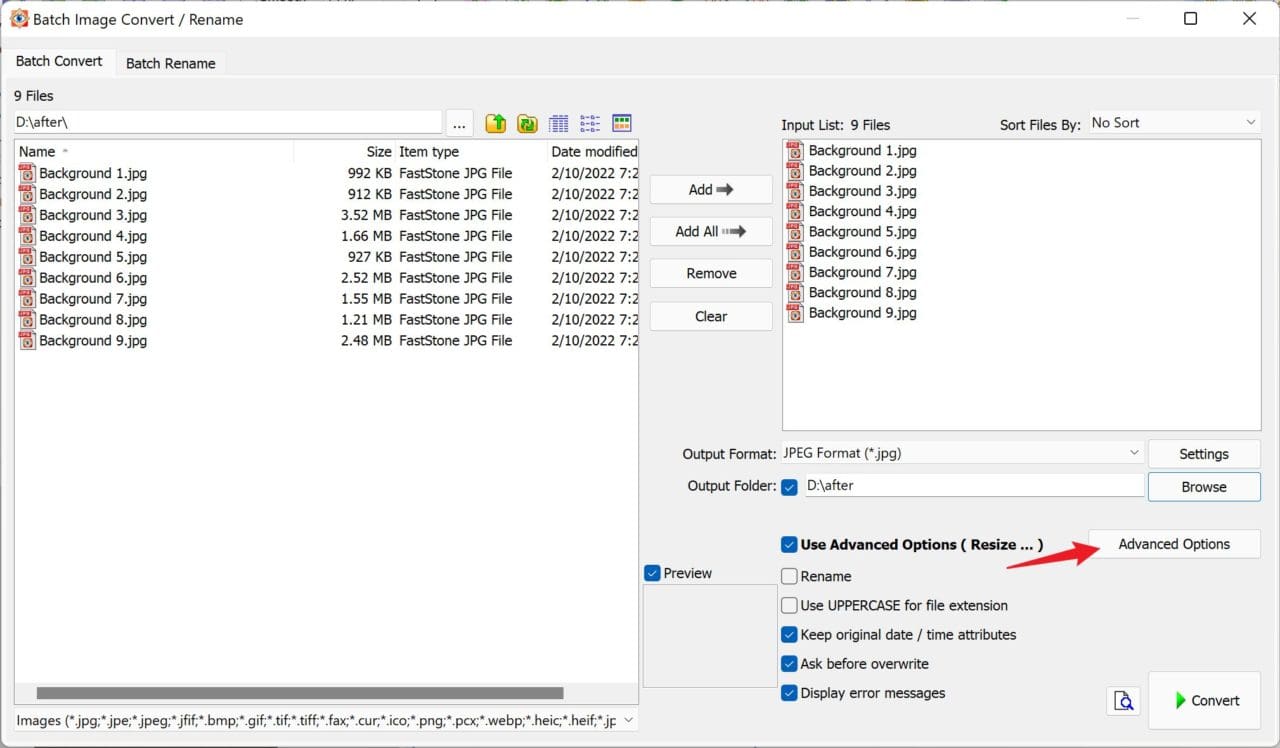Image resolution: width=1280 pixels, height=748 pixels.
Task: Switch to the Batch Rename tab
Action: [x=170, y=63]
